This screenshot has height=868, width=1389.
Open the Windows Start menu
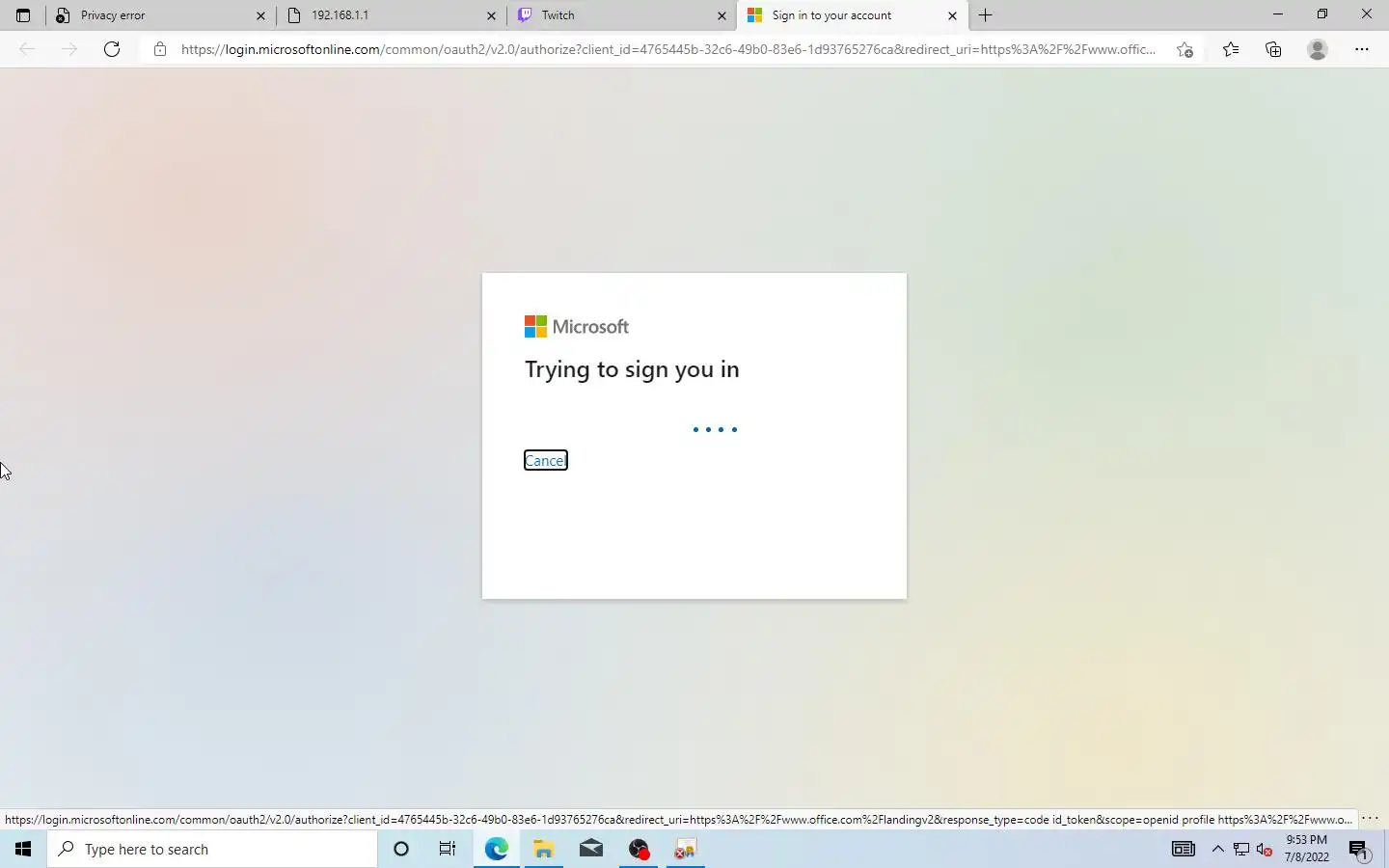(23, 849)
